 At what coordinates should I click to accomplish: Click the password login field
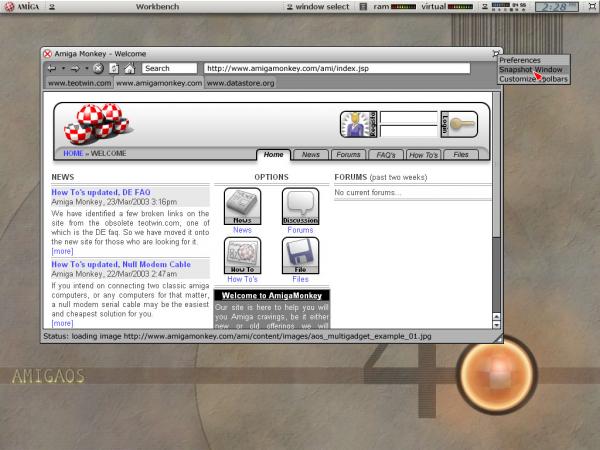(409, 131)
